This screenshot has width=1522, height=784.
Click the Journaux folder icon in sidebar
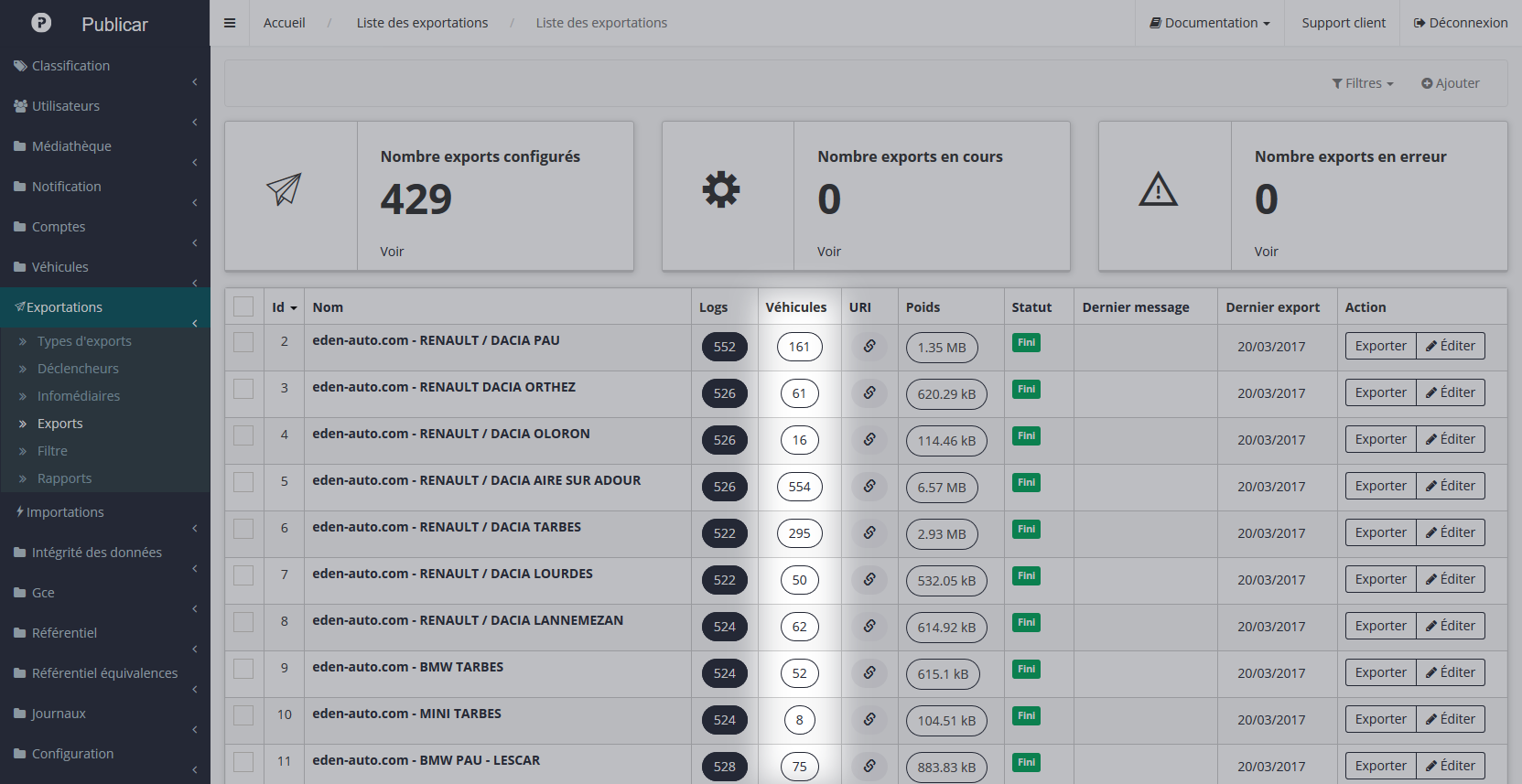(x=20, y=714)
